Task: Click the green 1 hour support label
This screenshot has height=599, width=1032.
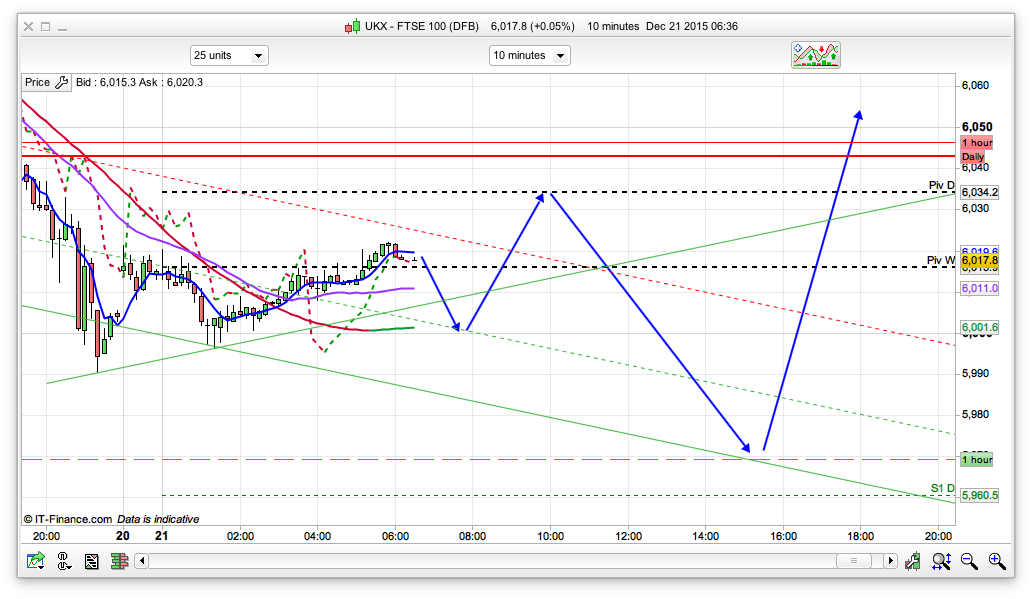Action: pyautogui.click(x=976, y=459)
